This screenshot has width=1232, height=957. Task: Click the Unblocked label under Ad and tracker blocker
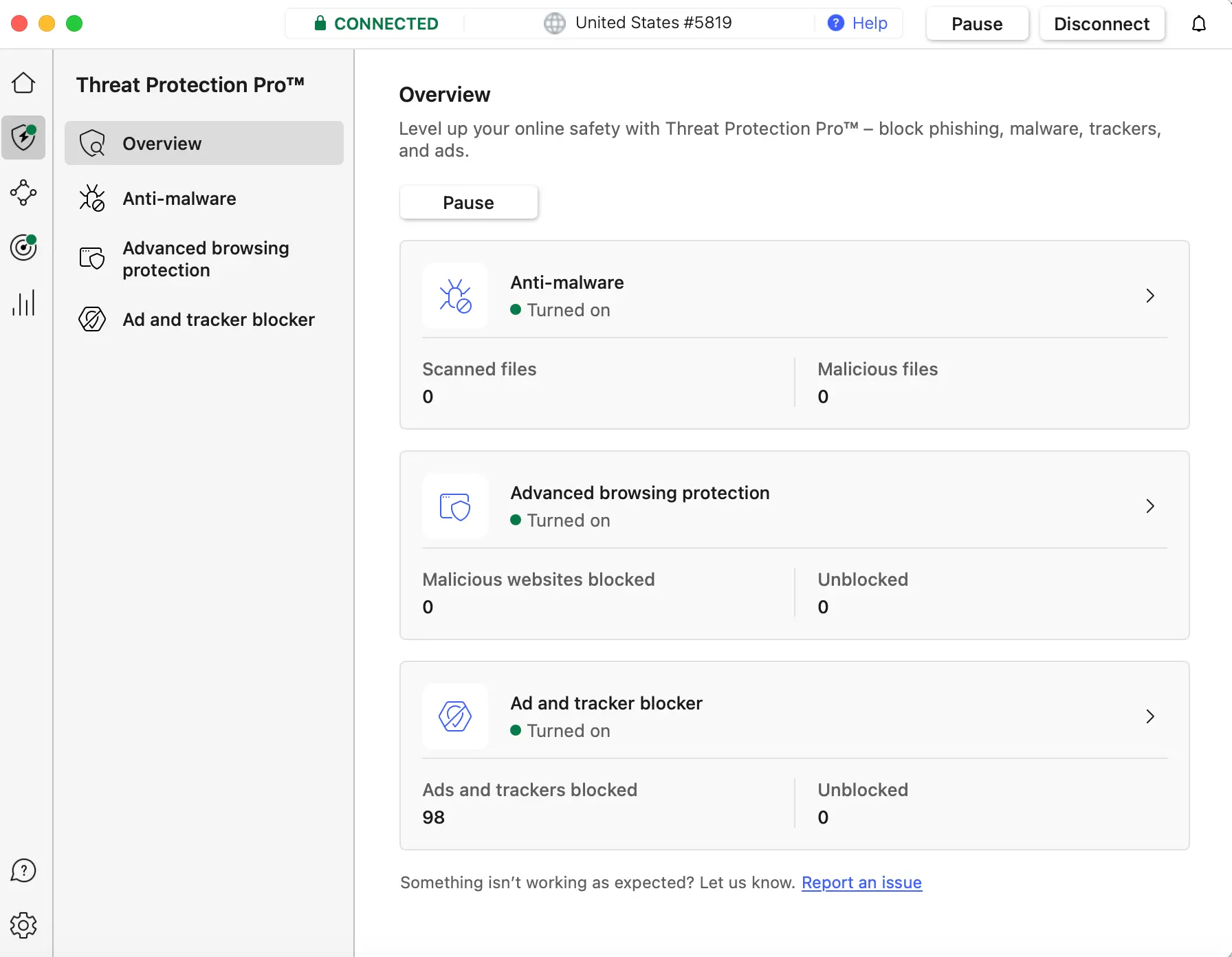tap(863, 790)
